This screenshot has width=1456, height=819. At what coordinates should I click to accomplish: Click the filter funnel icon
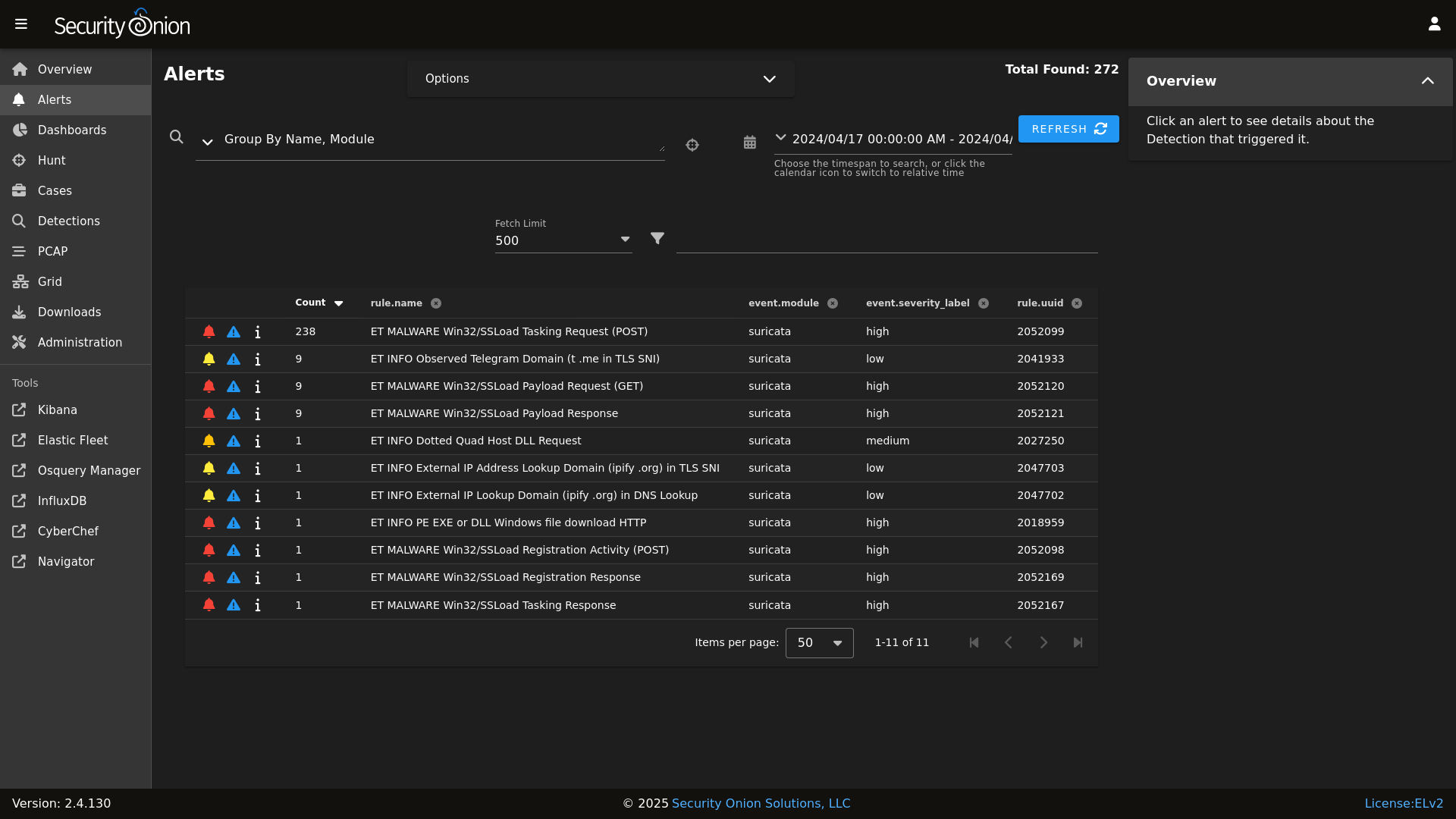point(657,238)
